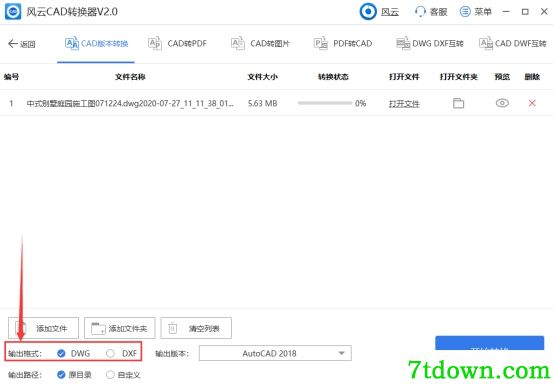The height and width of the screenshot is (389, 554).
Task: Click the 0% conversion progress bar
Action: coord(325,103)
